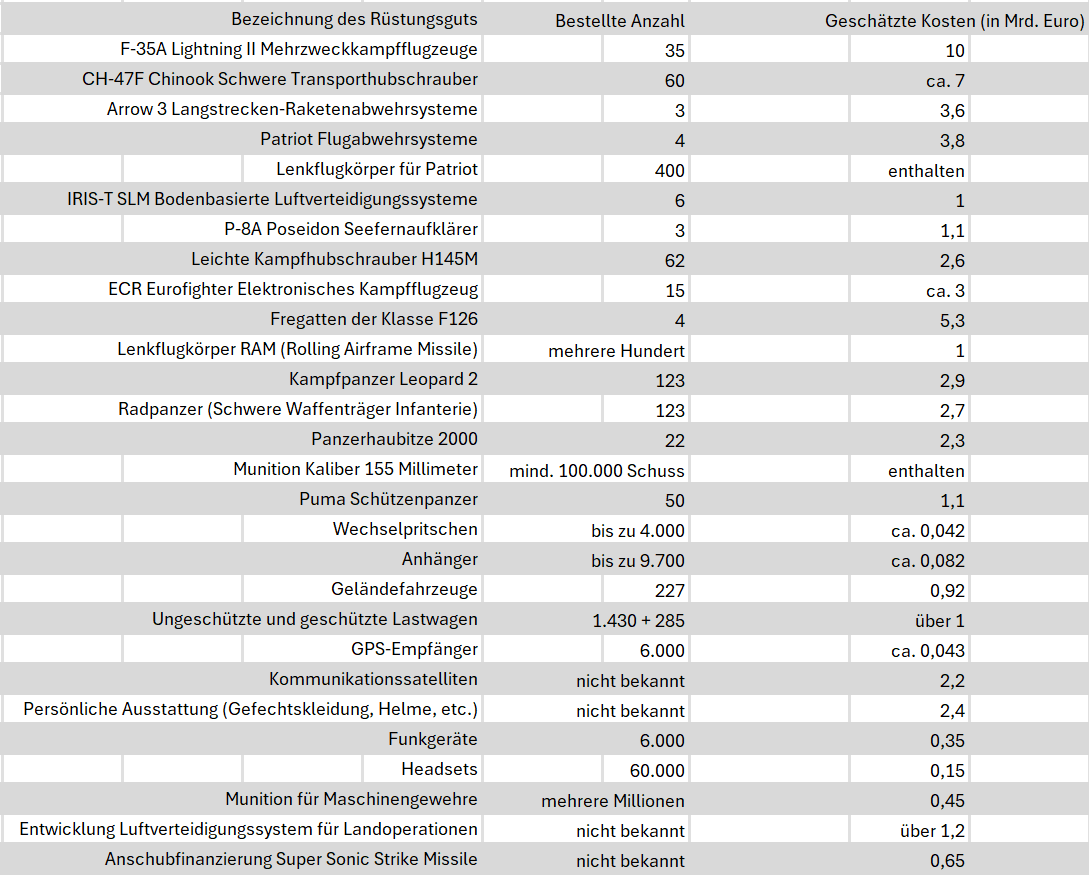
Task: Select quantity '22' for Panzerhaubitze 2000
Action: 674,440
